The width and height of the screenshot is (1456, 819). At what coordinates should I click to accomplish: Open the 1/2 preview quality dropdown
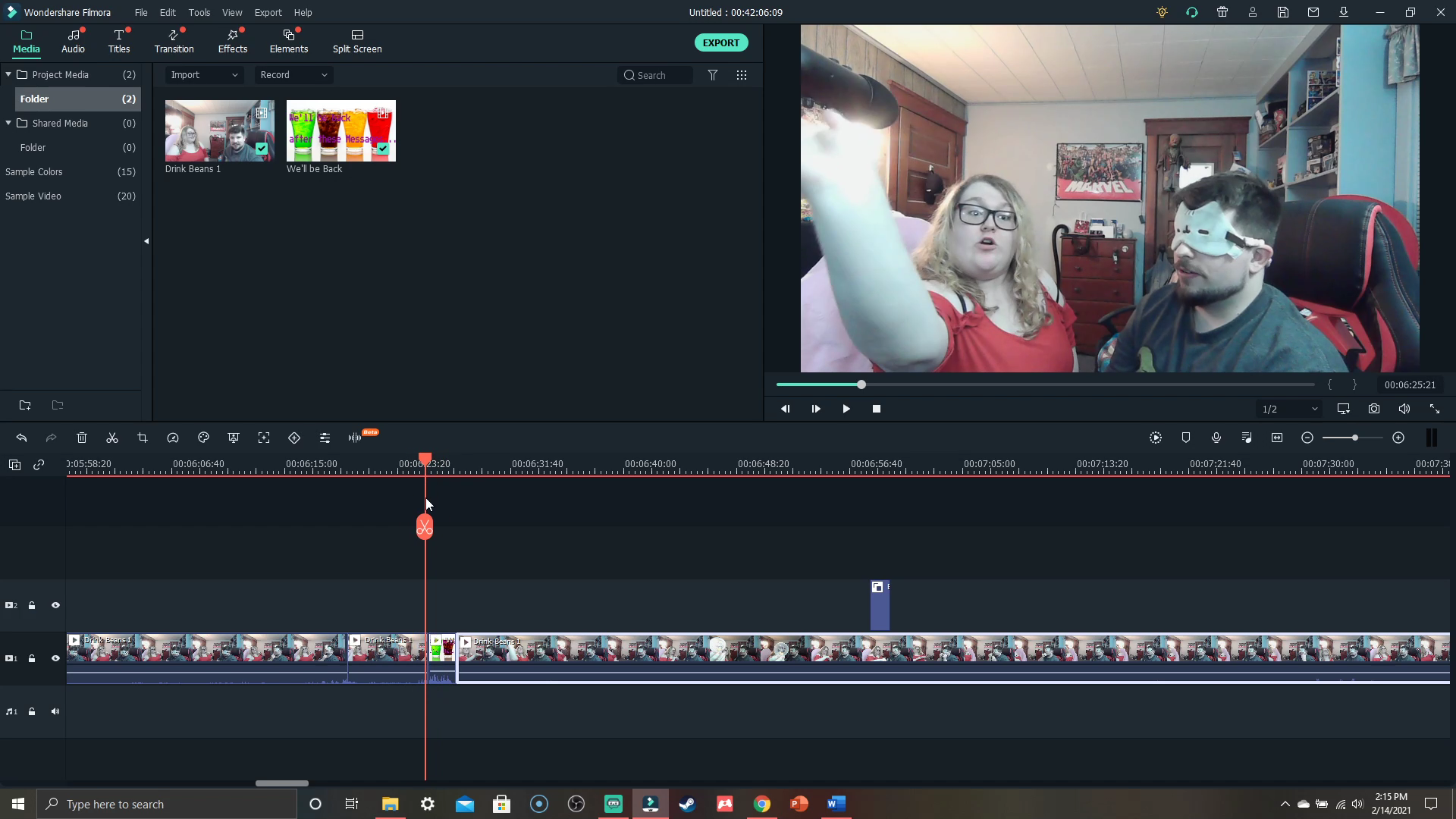pyautogui.click(x=1289, y=409)
